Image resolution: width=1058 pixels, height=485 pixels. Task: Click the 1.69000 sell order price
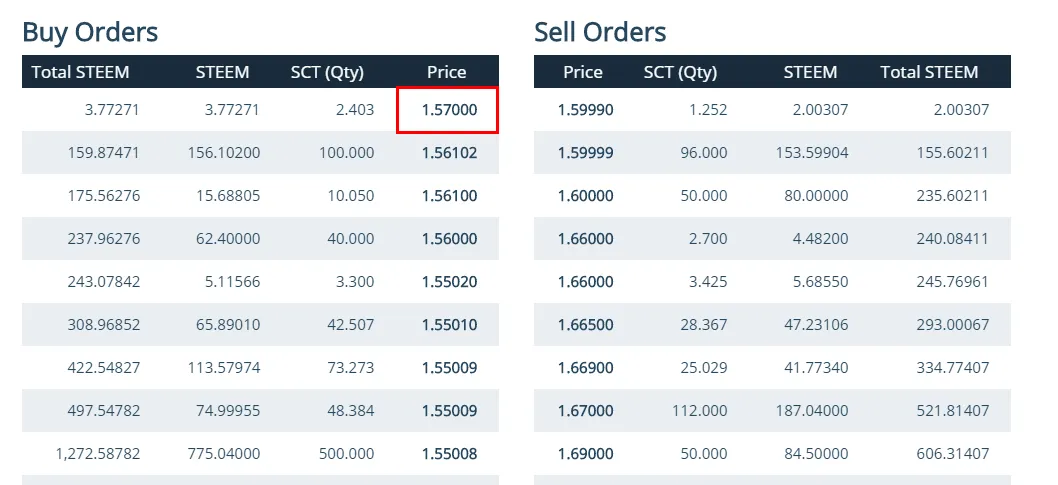coord(586,454)
